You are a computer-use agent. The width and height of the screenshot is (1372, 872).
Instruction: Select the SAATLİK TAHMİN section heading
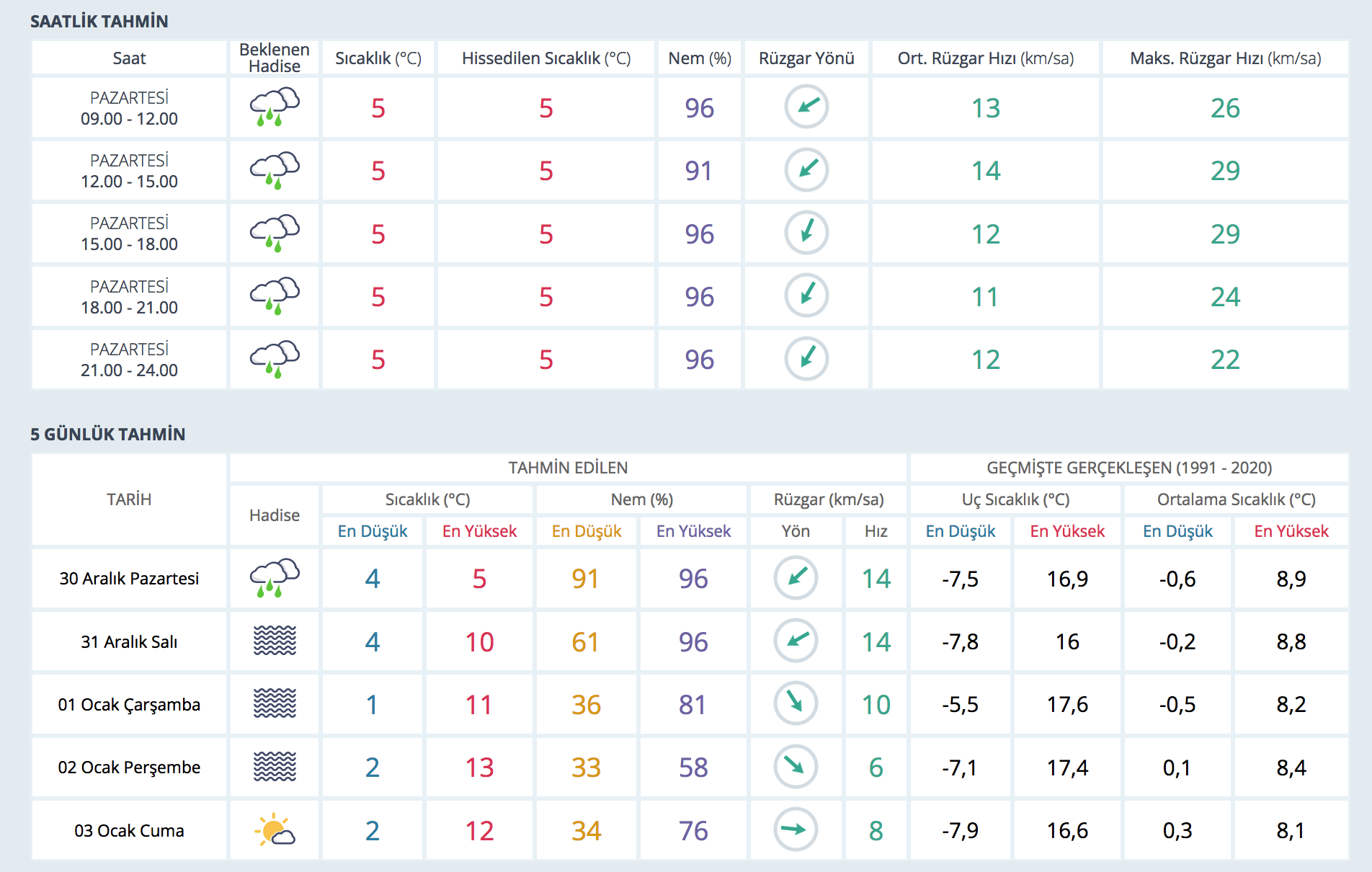coord(99,22)
